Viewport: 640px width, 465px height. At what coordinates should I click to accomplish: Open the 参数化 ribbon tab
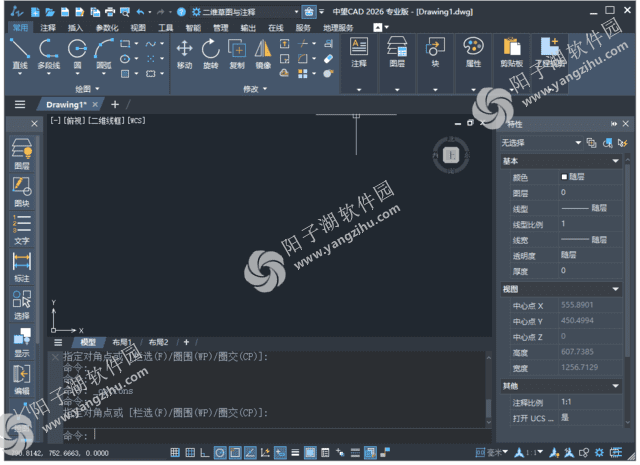[107, 28]
